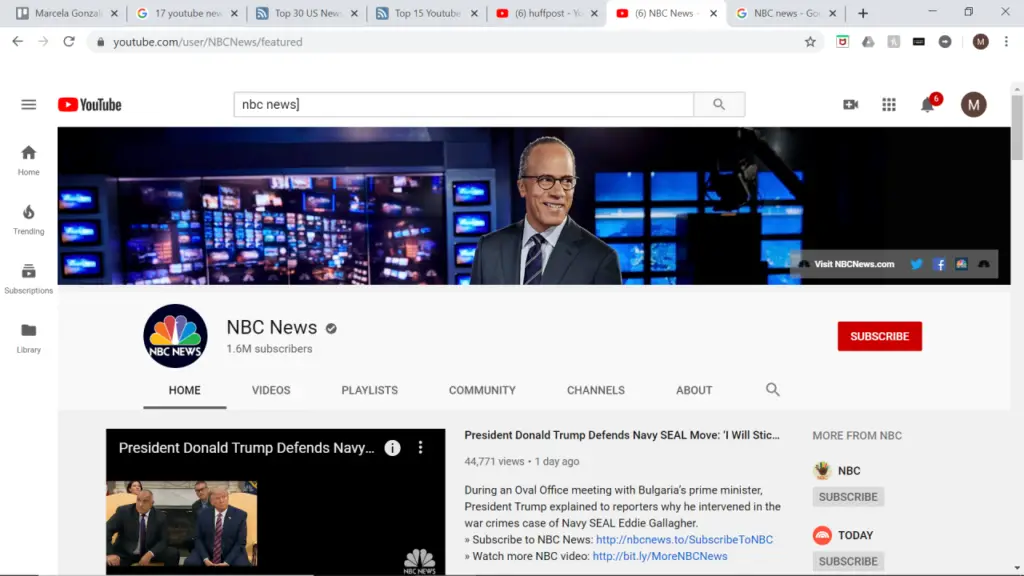The width and height of the screenshot is (1024, 576).
Task: Click the Twitter icon on the channel banner
Action: (916, 264)
